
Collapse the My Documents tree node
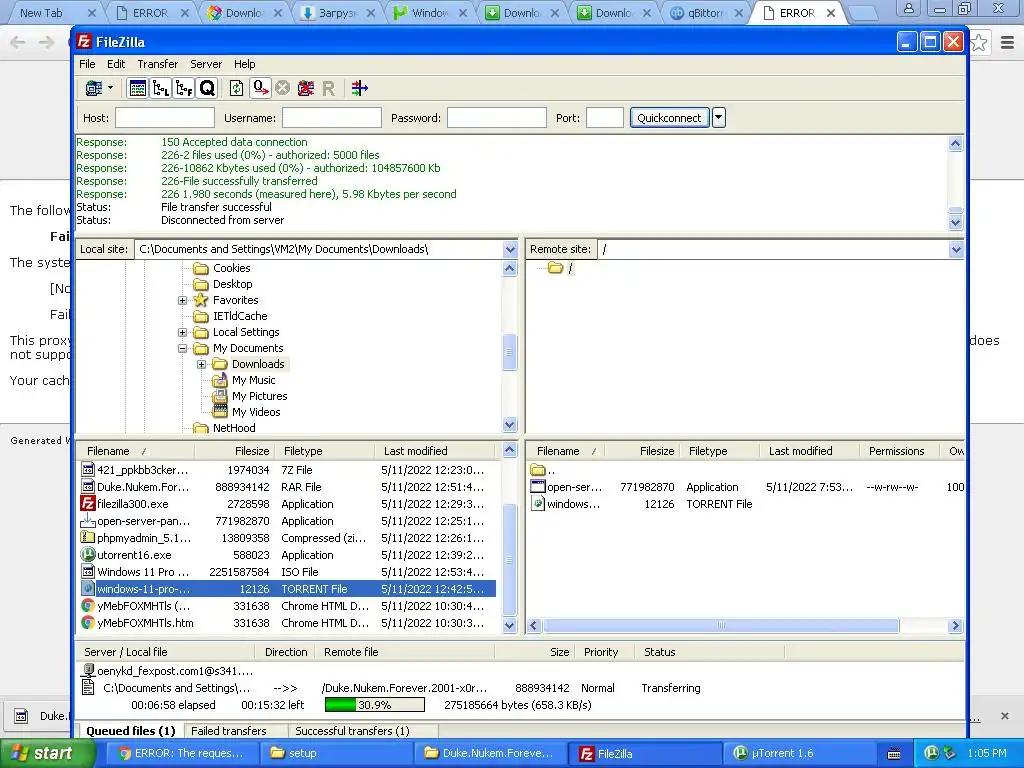183,349
